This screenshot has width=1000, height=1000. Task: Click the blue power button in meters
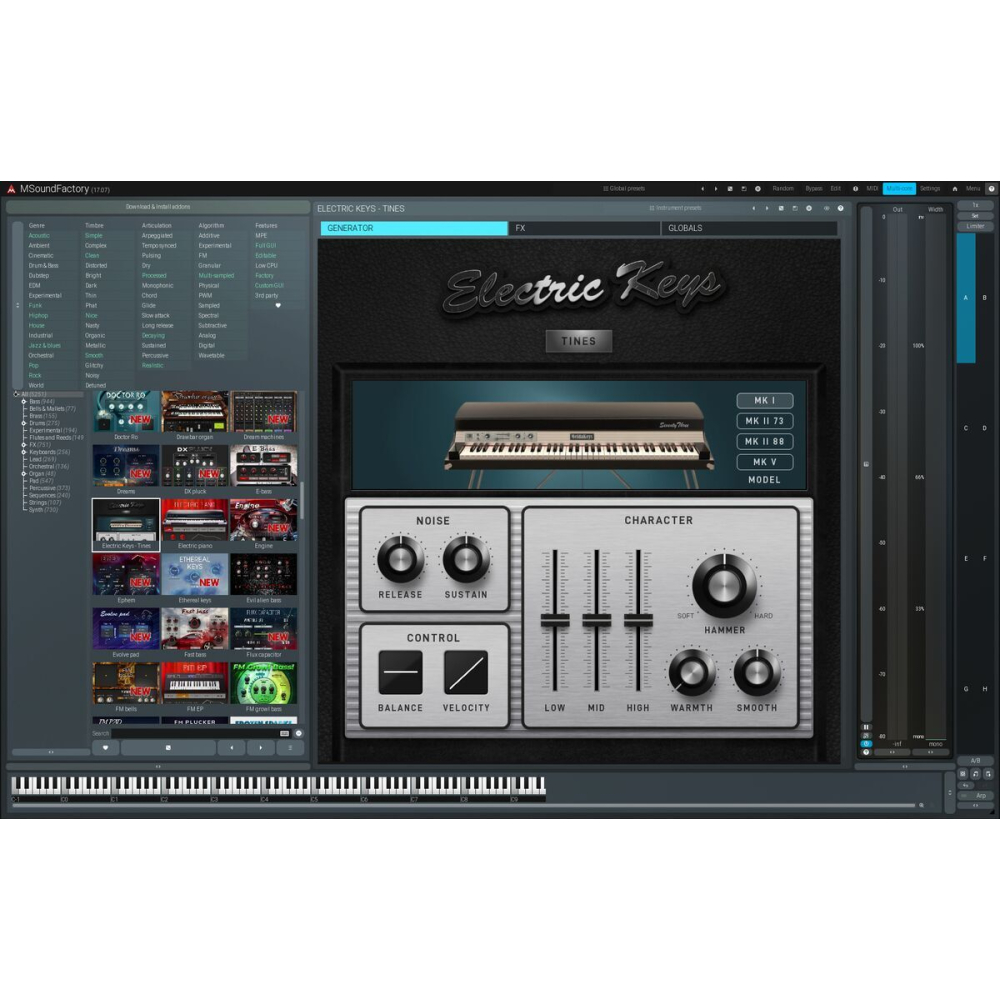(x=866, y=744)
